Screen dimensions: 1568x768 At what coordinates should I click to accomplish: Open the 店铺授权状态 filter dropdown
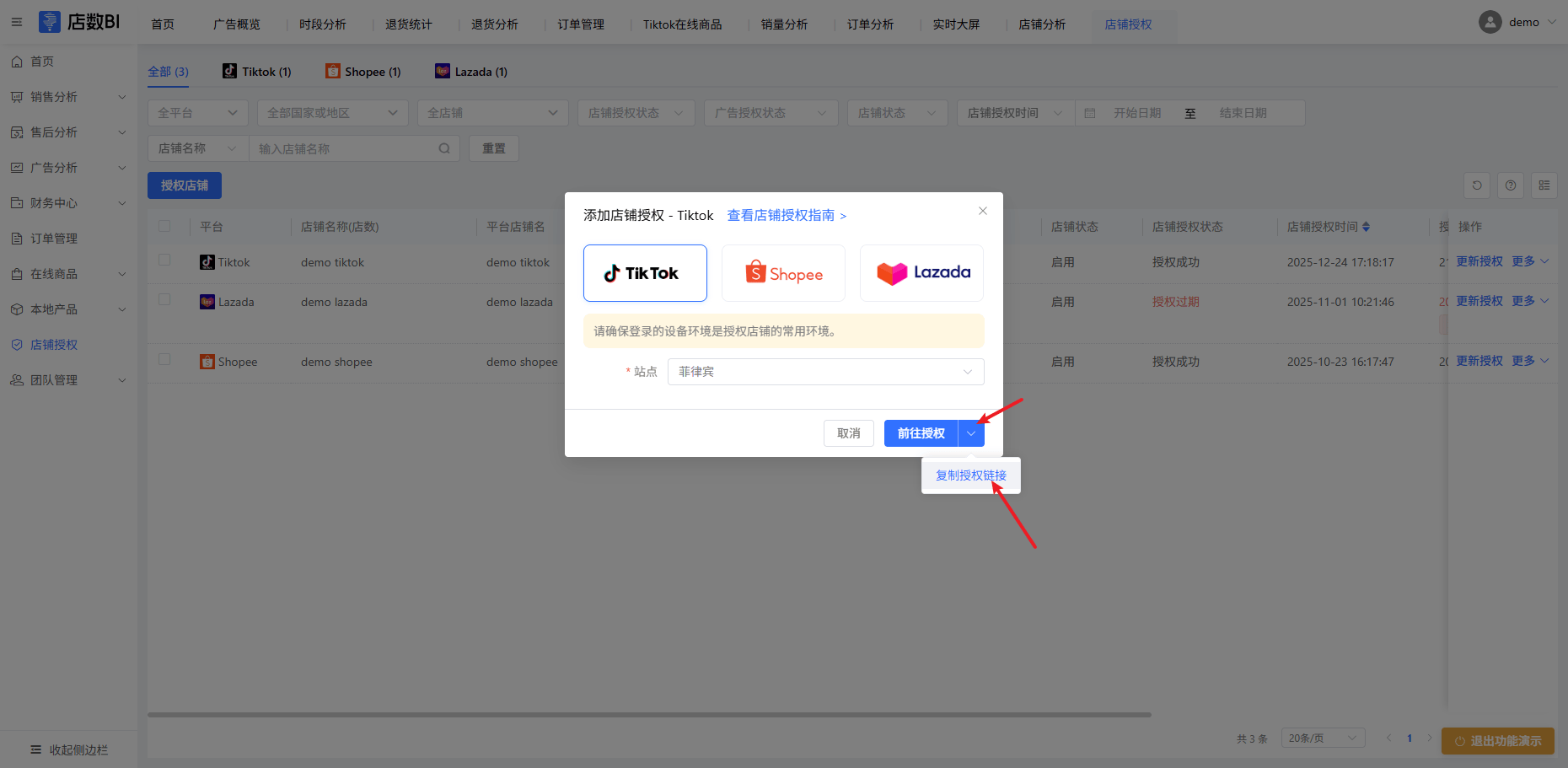[x=636, y=113]
